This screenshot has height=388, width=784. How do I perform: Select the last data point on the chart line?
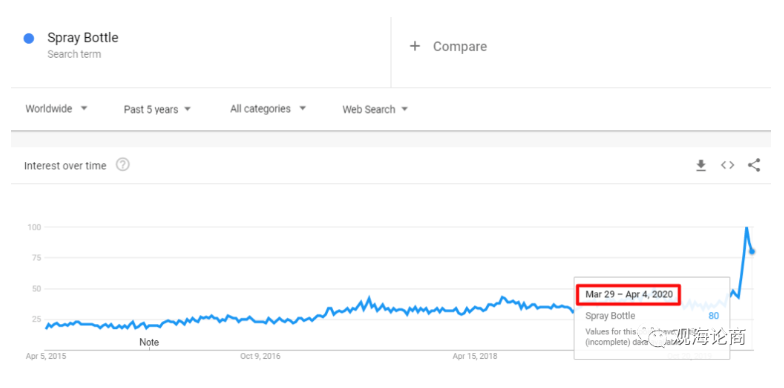click(x=752, y=252)
